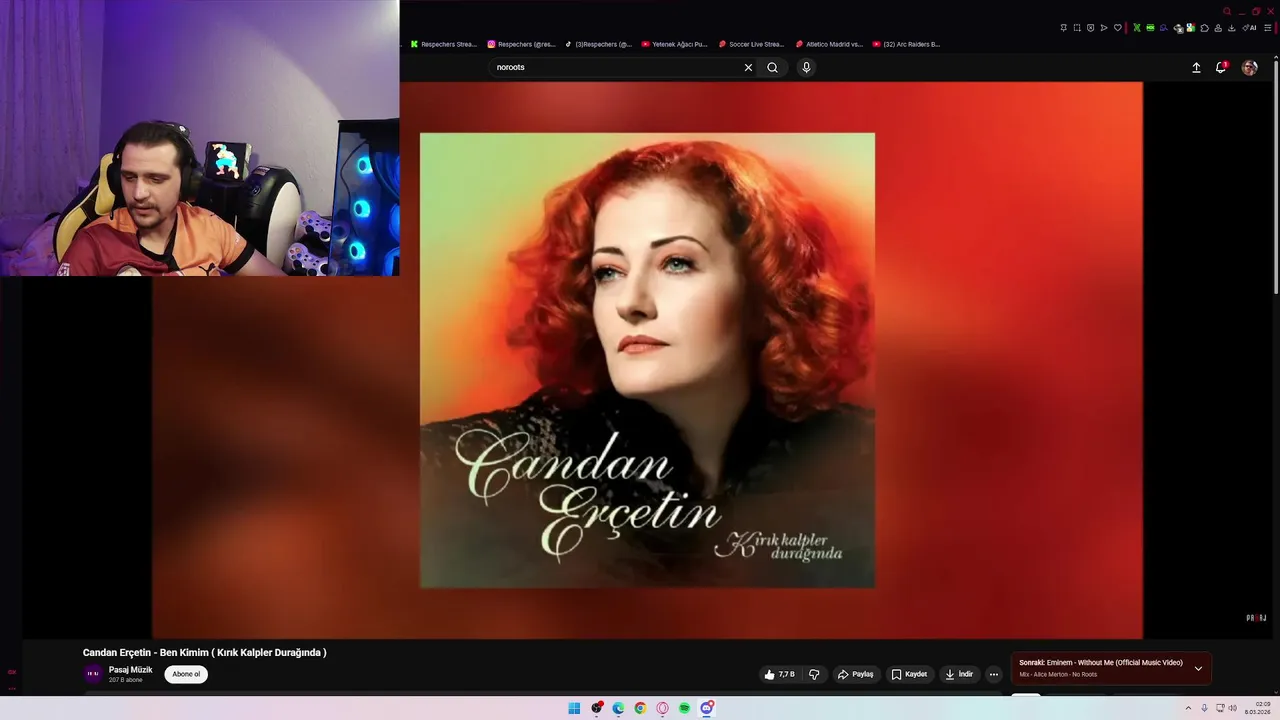Switch to the Yetenek Ağacı YouTube tab
Screen dimensions: 1280x720
coord(675,44)
